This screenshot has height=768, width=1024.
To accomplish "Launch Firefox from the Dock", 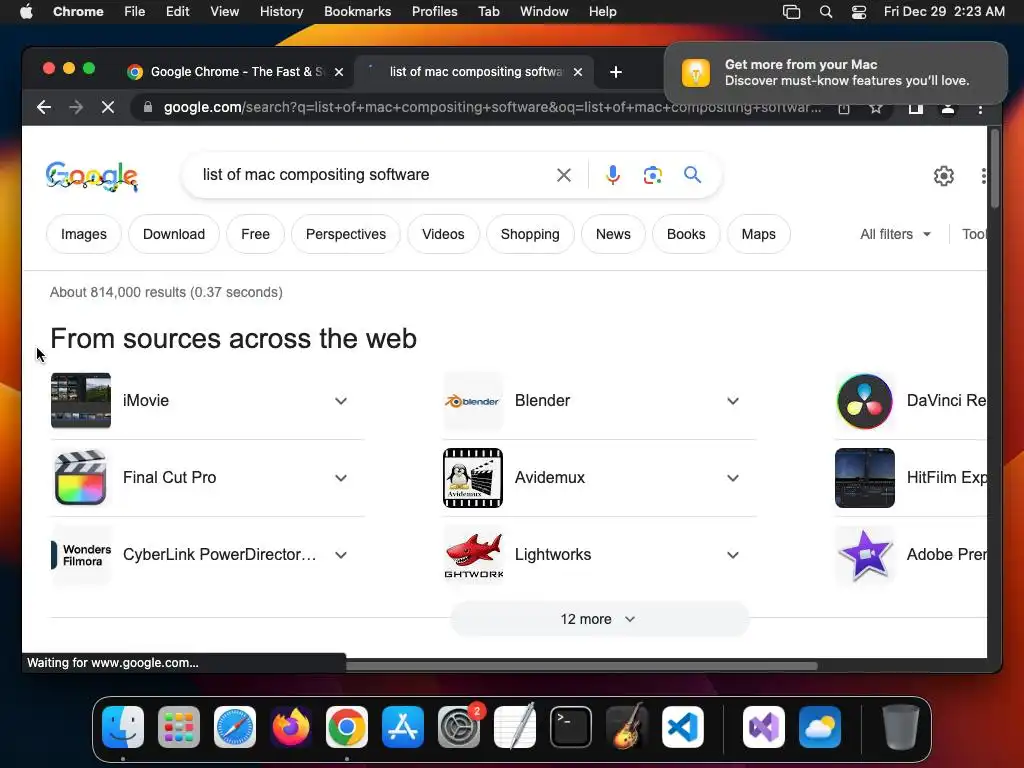I will click(x=291, y=727).
